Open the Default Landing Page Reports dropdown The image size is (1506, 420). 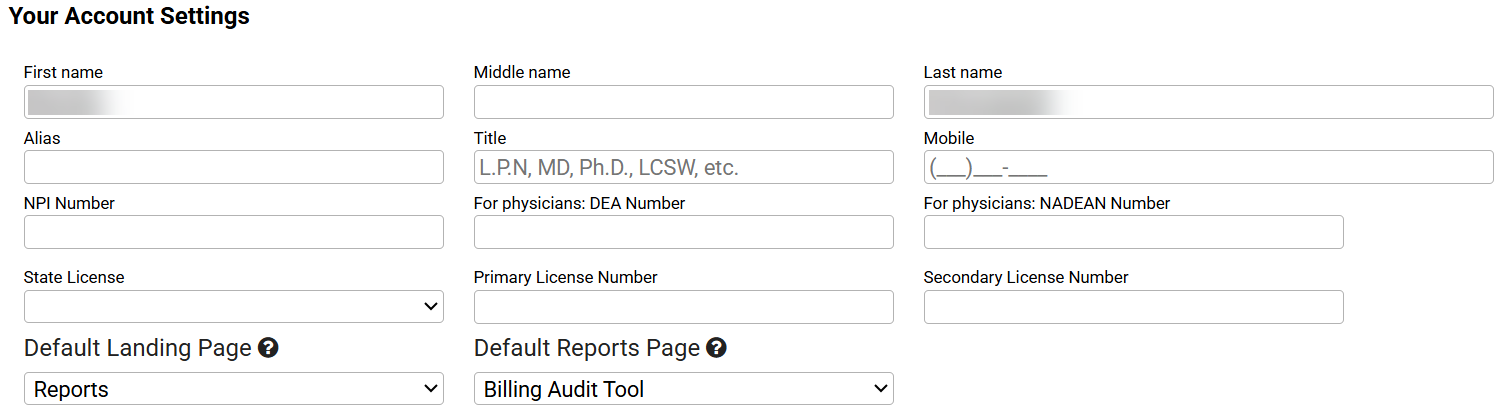click(x=234, y=389)
